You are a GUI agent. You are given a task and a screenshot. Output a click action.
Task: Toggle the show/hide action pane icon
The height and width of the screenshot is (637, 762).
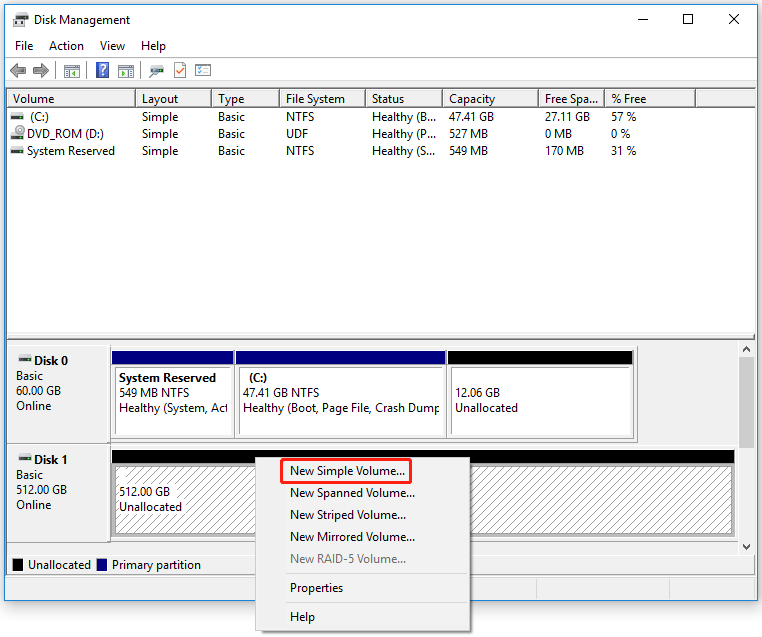pyautogui.click(x=126, y=71)
